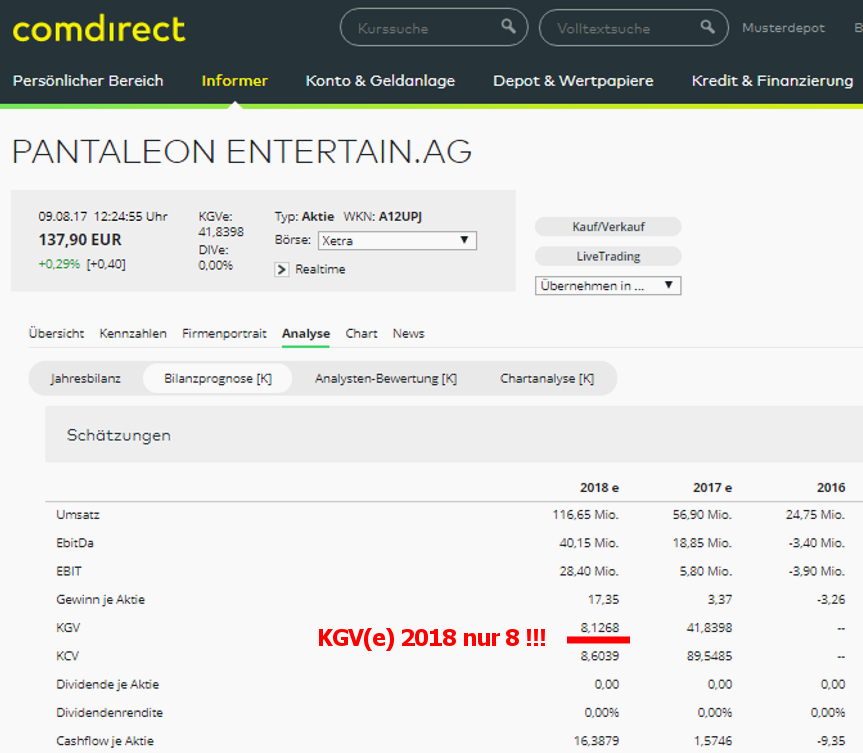Click the Kauf/Verkauf button
The height and width of the screenshot is (753, 863).
tap(607, 226)
